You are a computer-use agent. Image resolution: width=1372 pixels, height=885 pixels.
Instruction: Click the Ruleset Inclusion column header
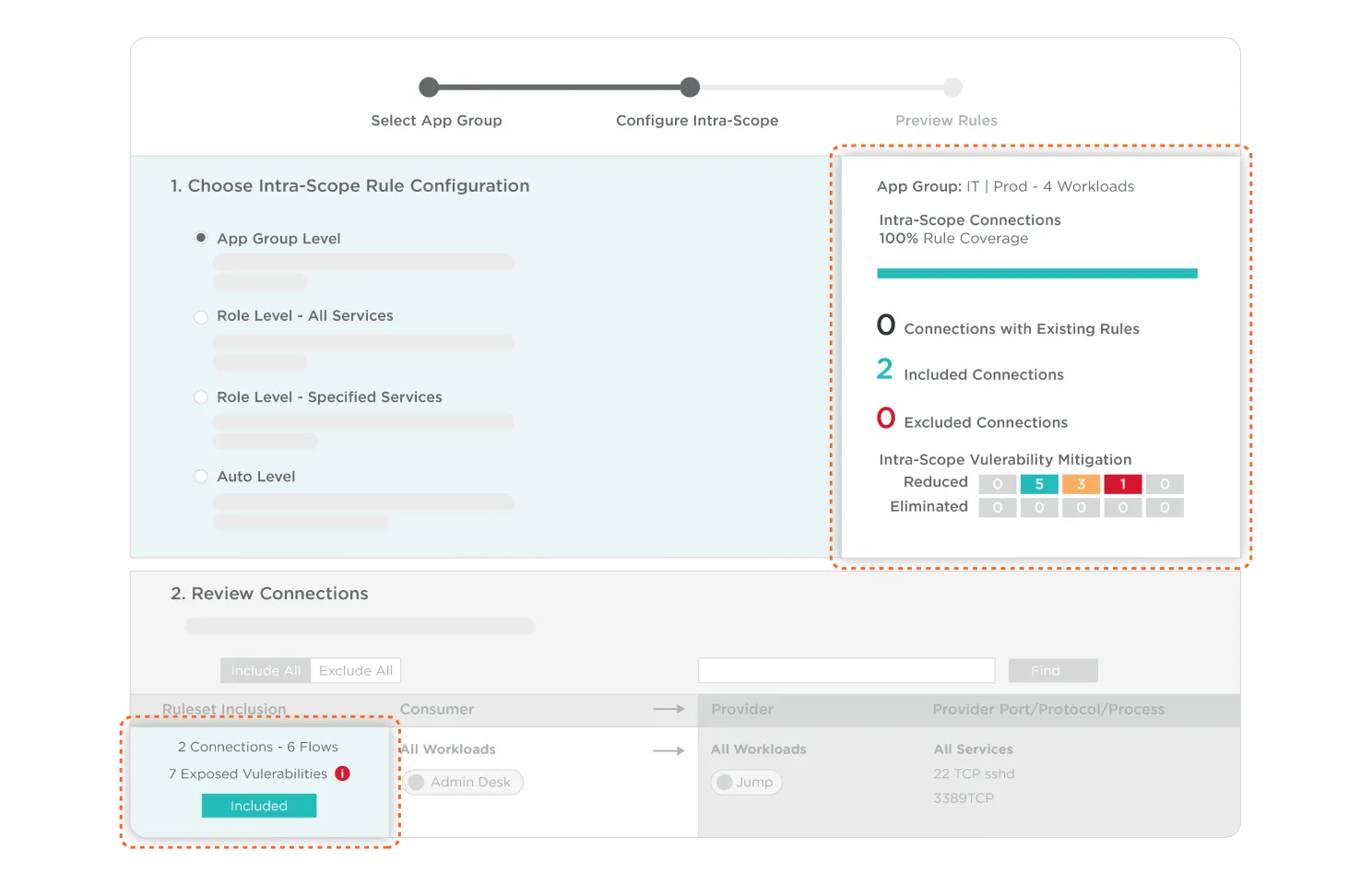point(224,709)
